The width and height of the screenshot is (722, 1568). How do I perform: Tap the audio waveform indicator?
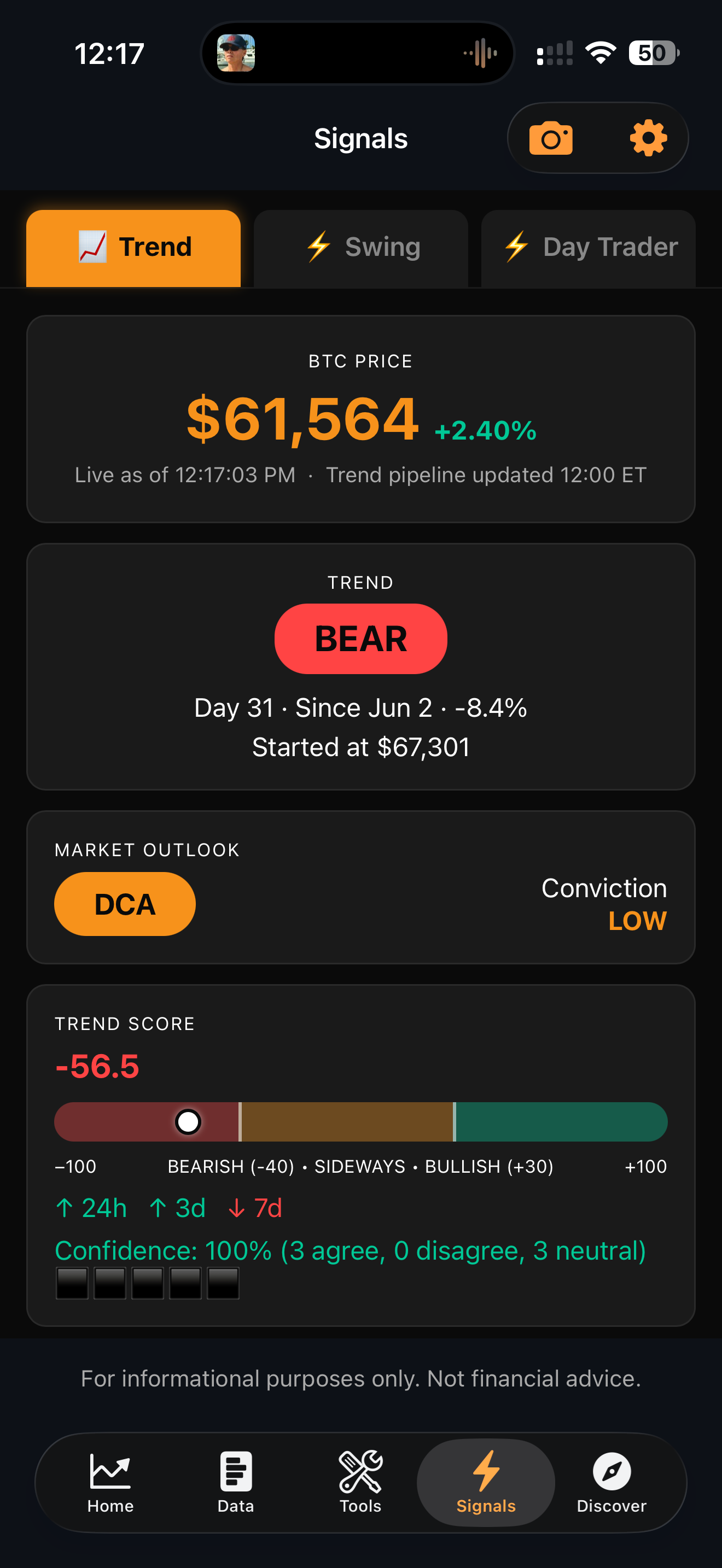(480, 53)
